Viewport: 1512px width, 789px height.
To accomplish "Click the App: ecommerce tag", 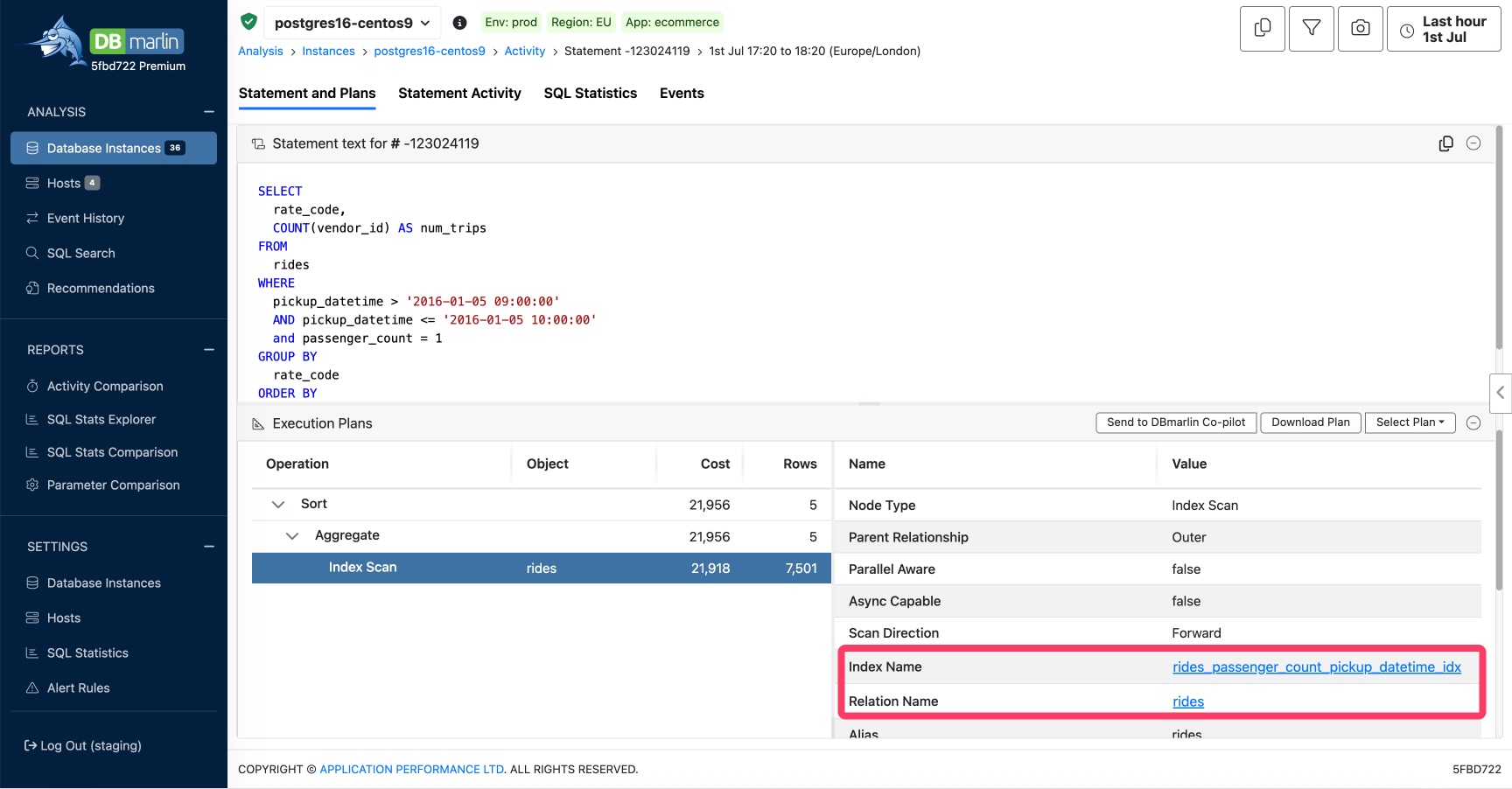I will pyautogui.click(x=672, y=23).
